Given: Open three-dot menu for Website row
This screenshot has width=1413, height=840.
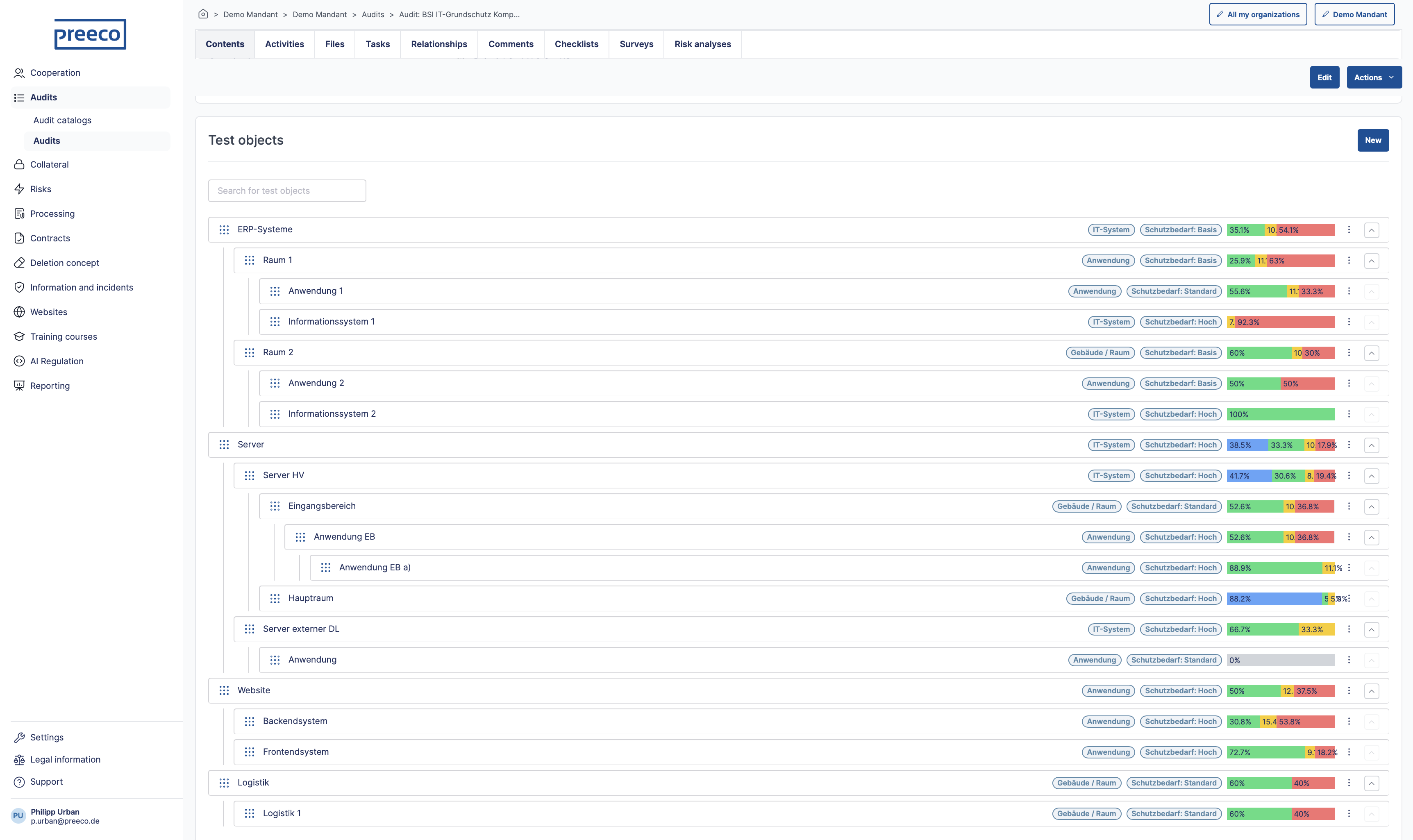Looking at the screenshot, I should [x=1349, y=690].
